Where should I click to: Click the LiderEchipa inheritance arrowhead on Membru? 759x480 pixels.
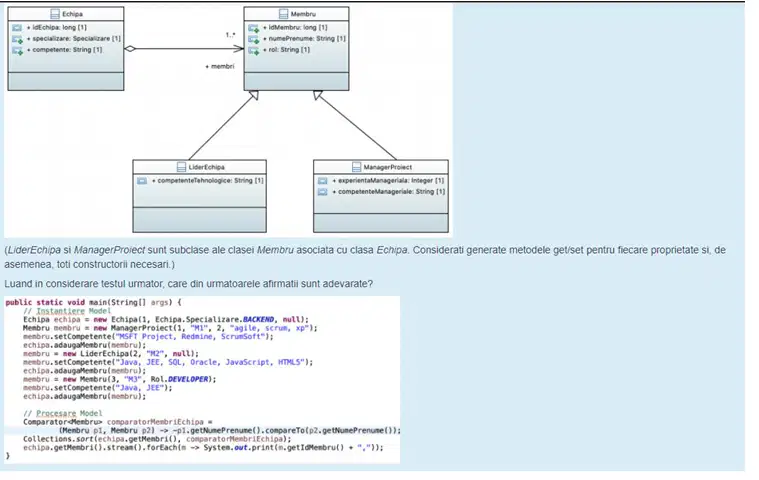[254, 95]
